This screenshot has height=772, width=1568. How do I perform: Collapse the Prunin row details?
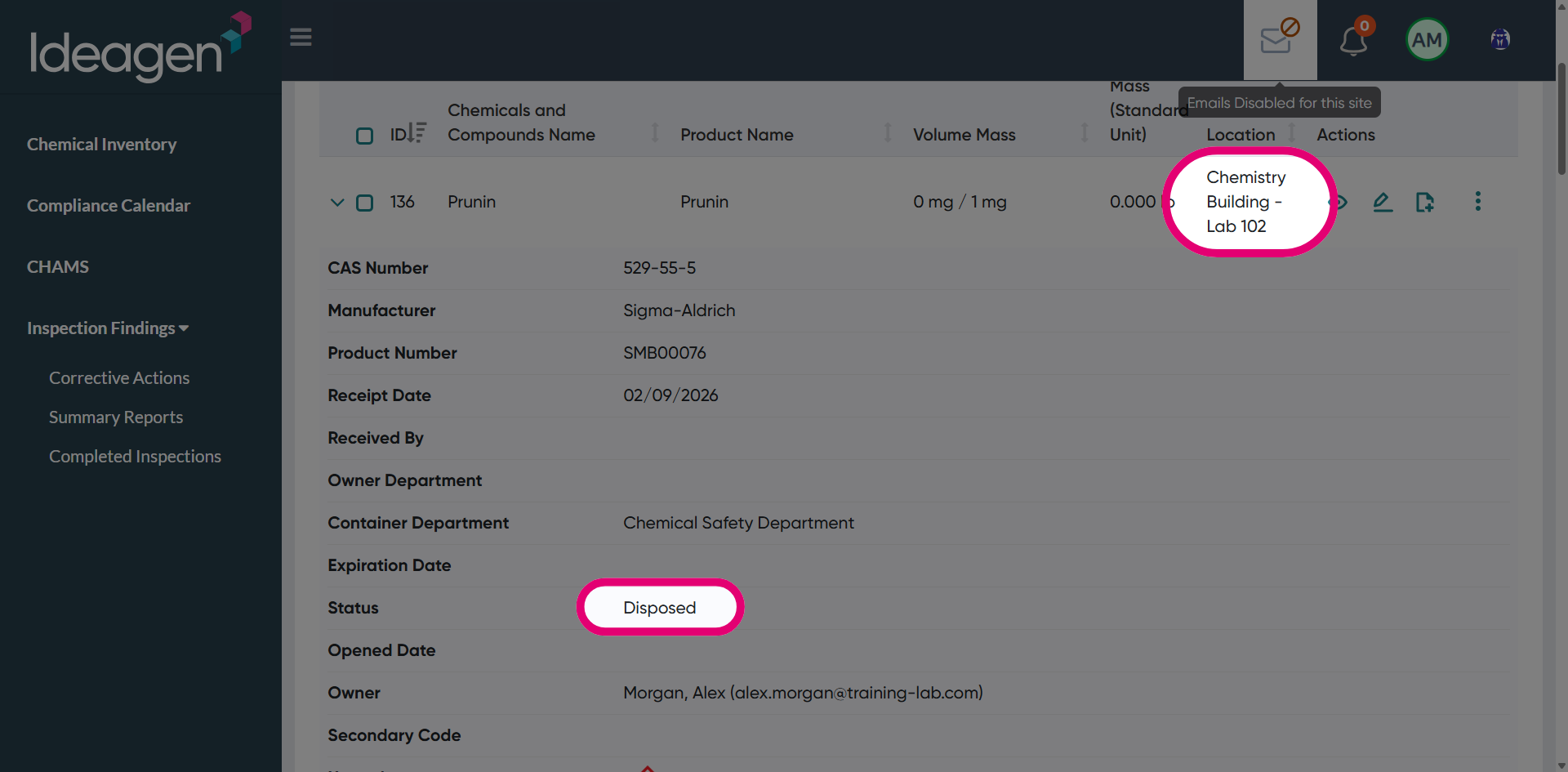[x=336, y=203]
